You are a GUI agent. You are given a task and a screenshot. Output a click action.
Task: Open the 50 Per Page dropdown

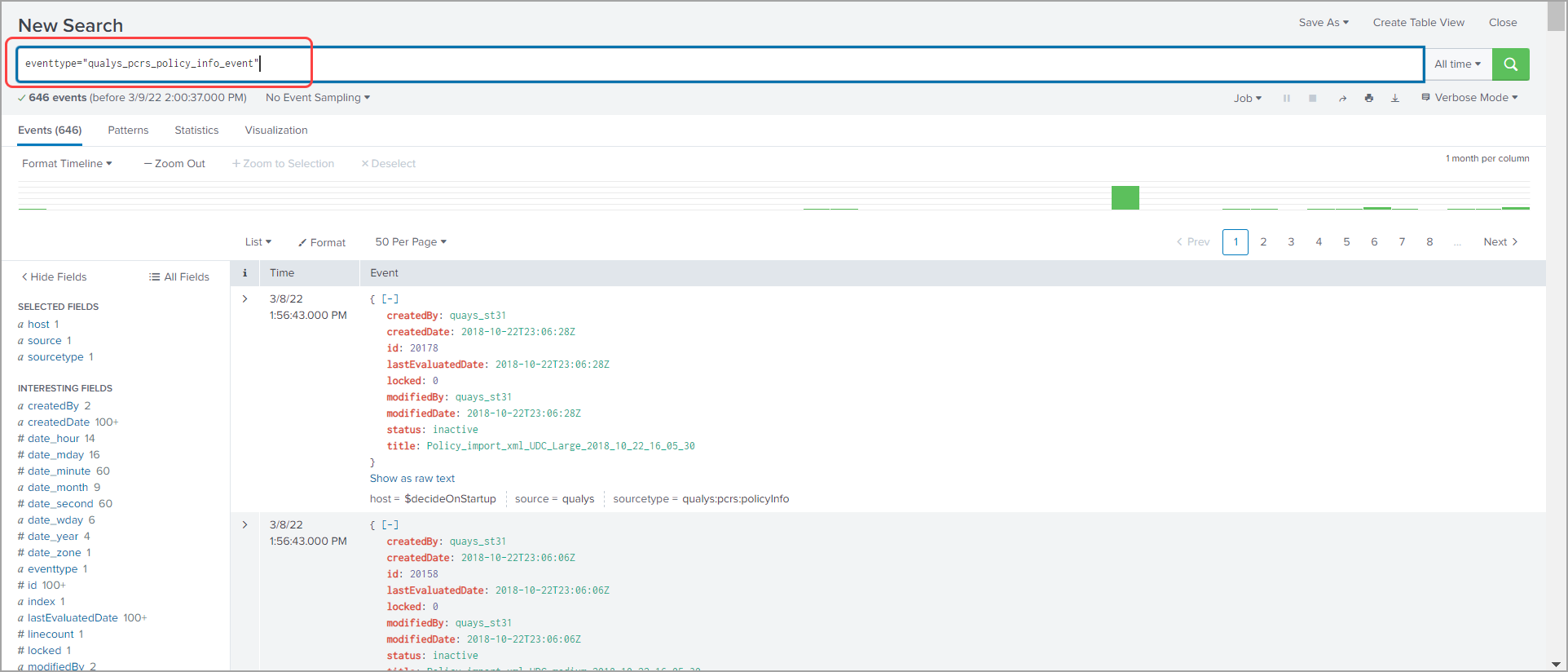(411, 242)
